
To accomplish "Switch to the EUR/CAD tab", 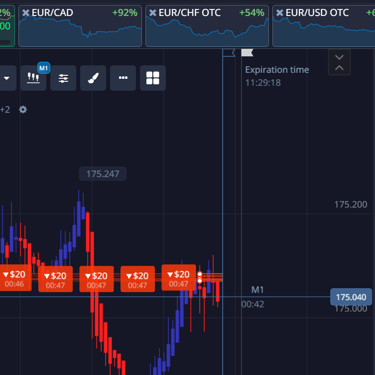I will (80, 26).
